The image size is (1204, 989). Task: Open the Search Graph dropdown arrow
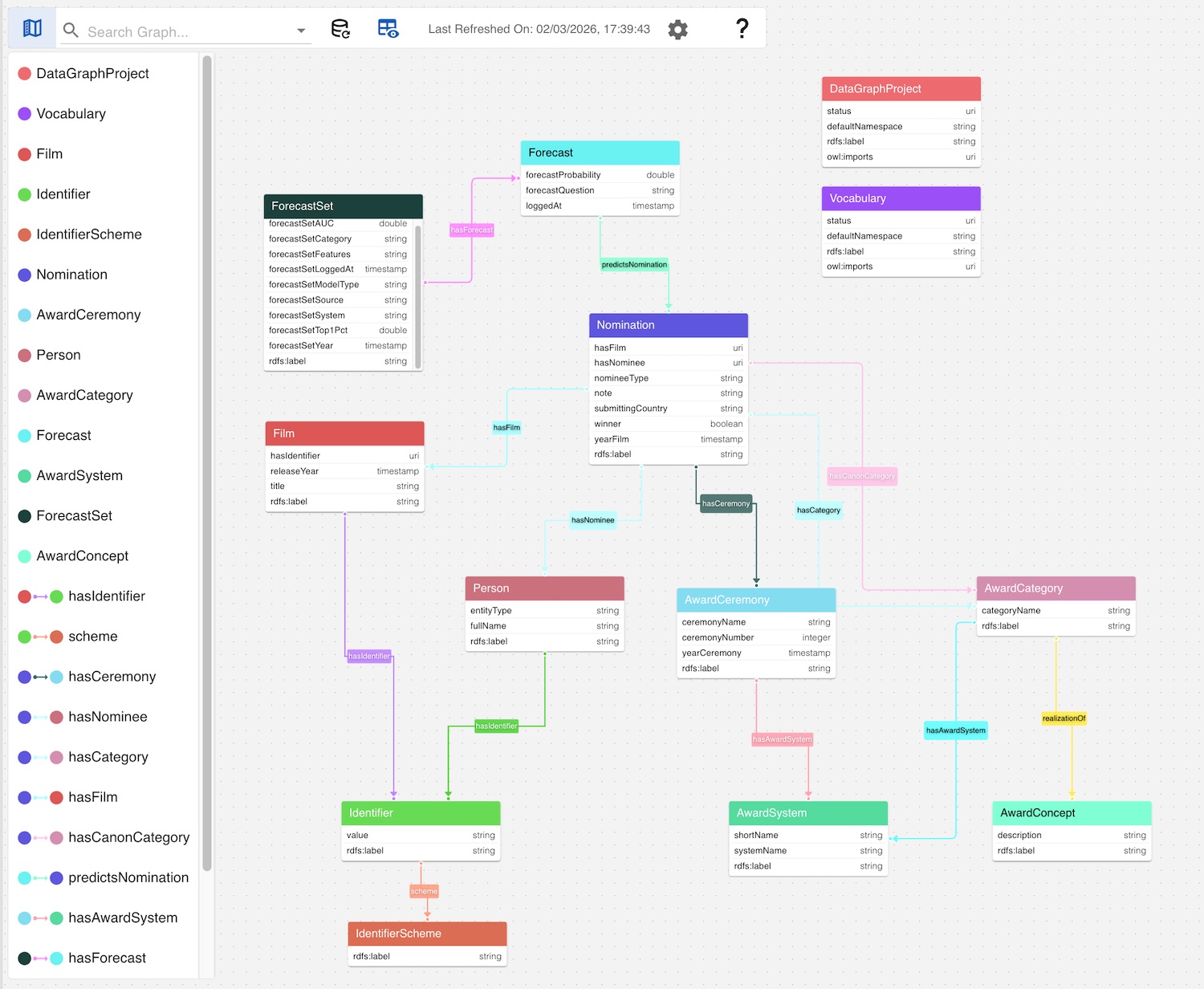301,31
